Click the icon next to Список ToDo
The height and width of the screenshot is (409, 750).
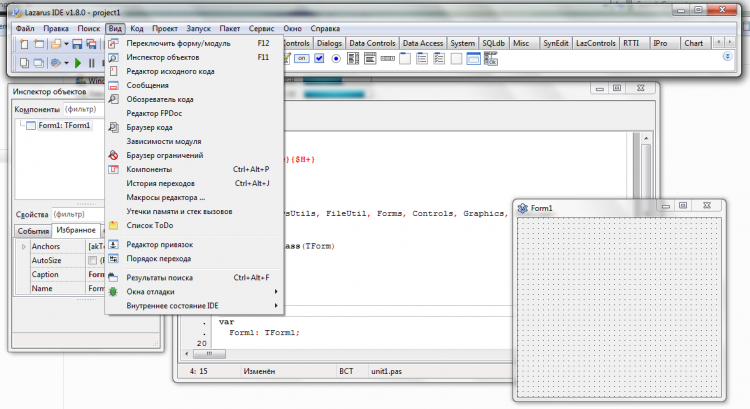coord(114,226)
